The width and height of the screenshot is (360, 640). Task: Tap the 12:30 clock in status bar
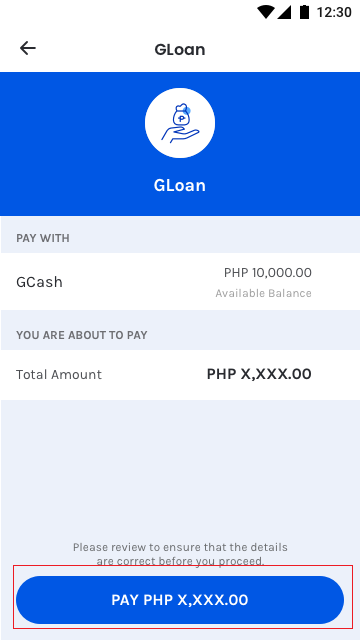click(334, 12)
